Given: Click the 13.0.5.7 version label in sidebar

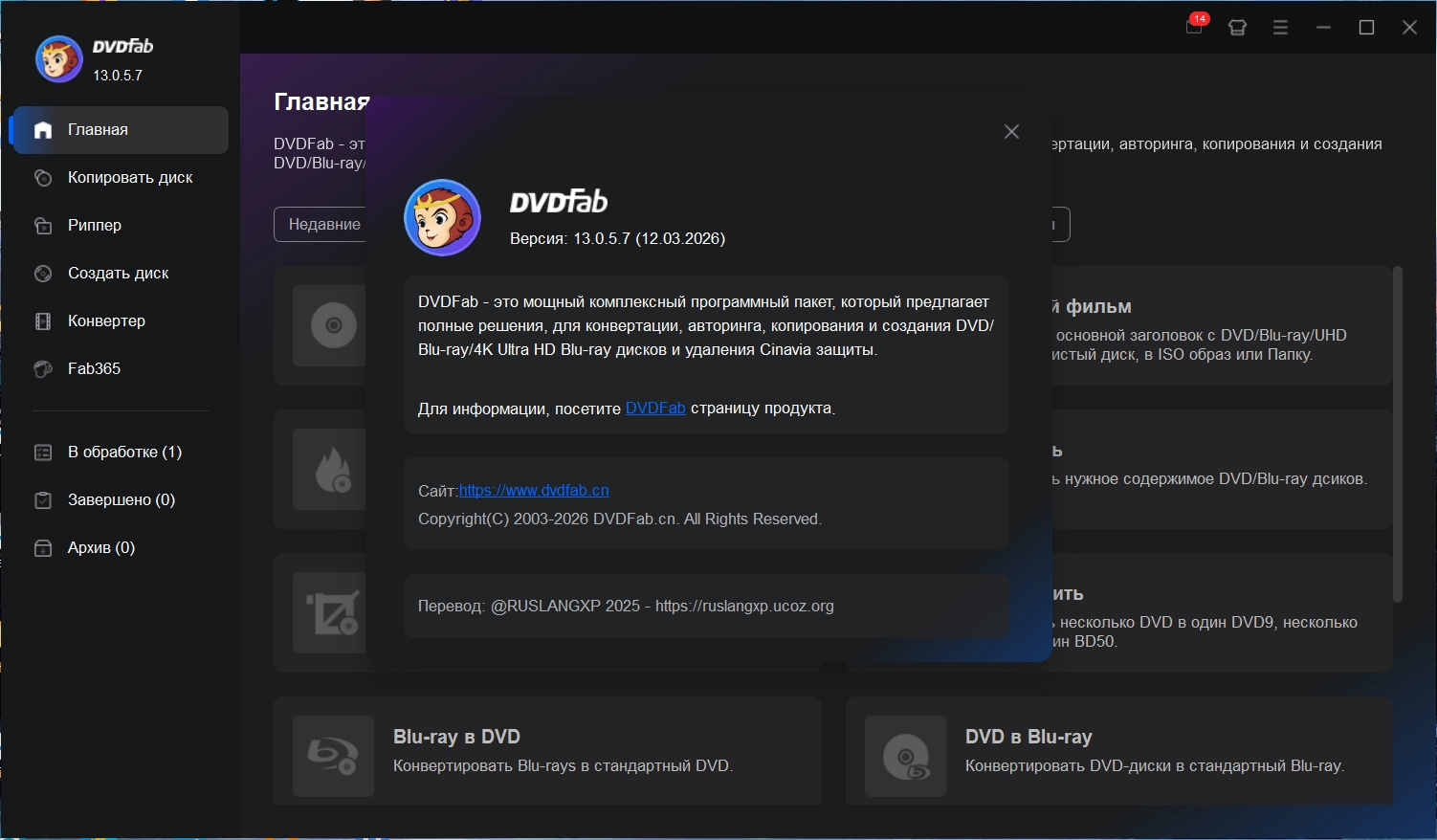Looking at the screenshot, I should click(118, 76).
